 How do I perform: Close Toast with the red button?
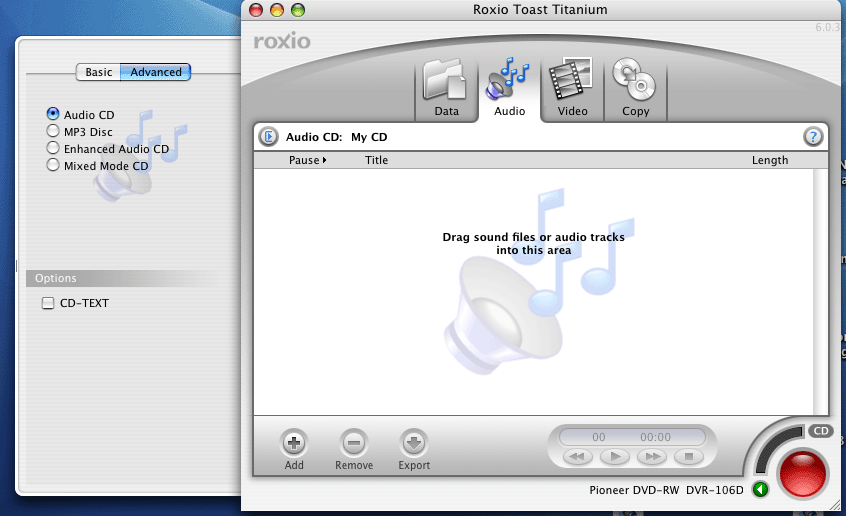256,10
